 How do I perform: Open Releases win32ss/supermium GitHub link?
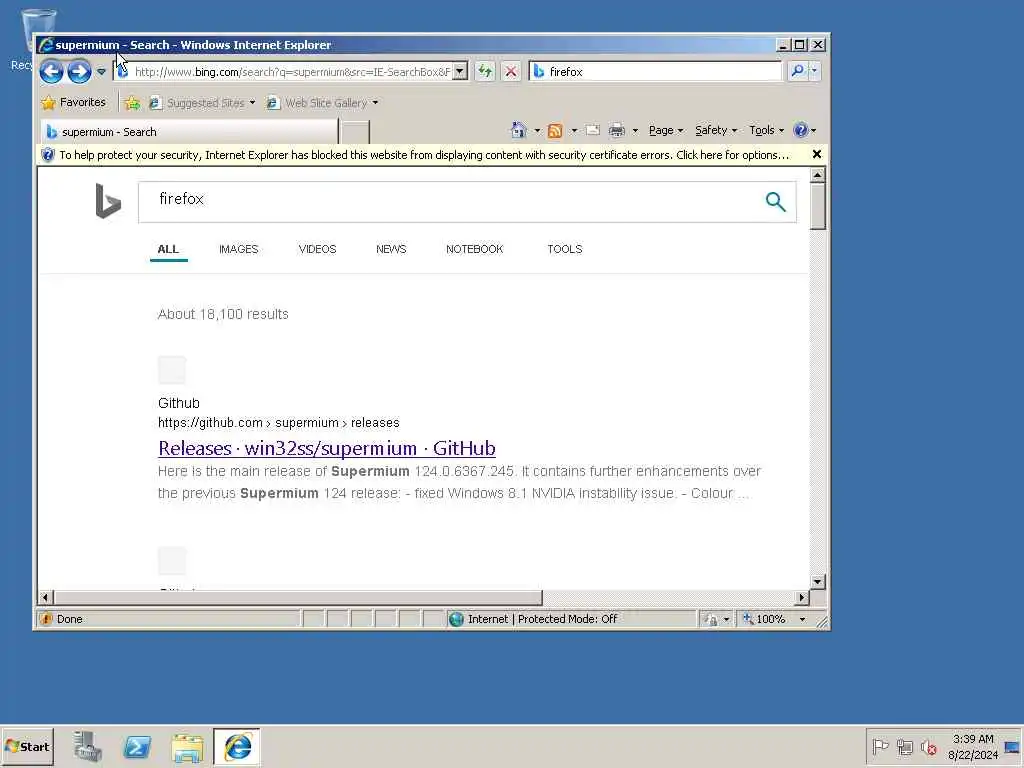tap(327, 449)
